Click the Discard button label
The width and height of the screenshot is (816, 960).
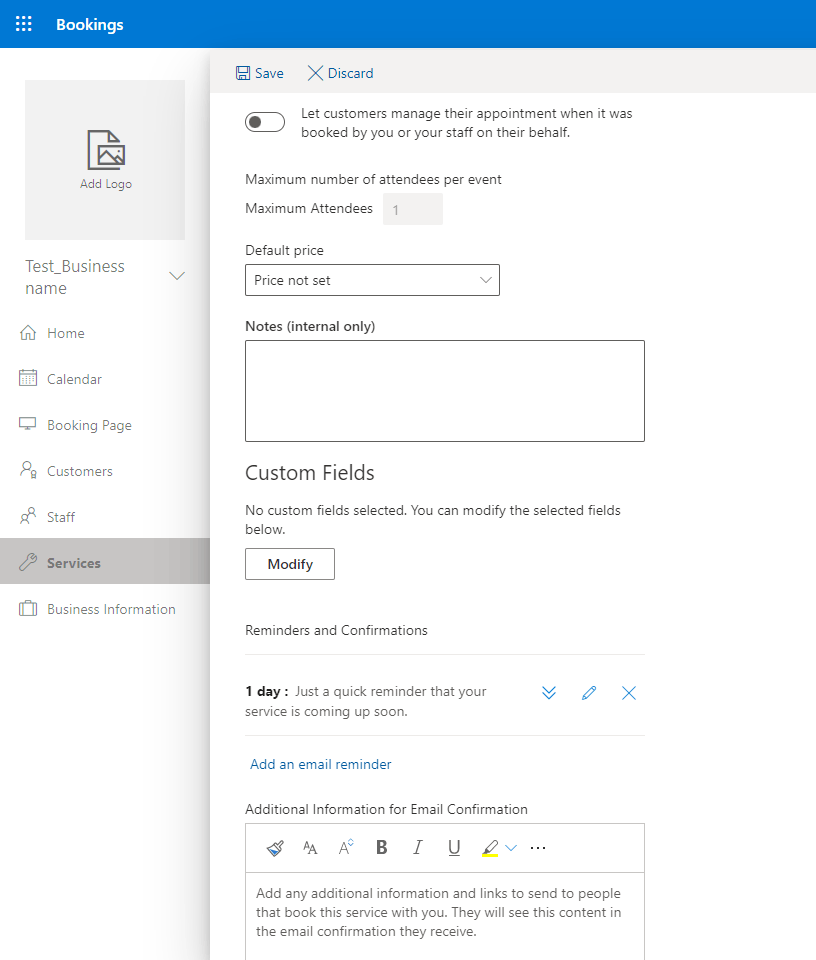point(351,73)
